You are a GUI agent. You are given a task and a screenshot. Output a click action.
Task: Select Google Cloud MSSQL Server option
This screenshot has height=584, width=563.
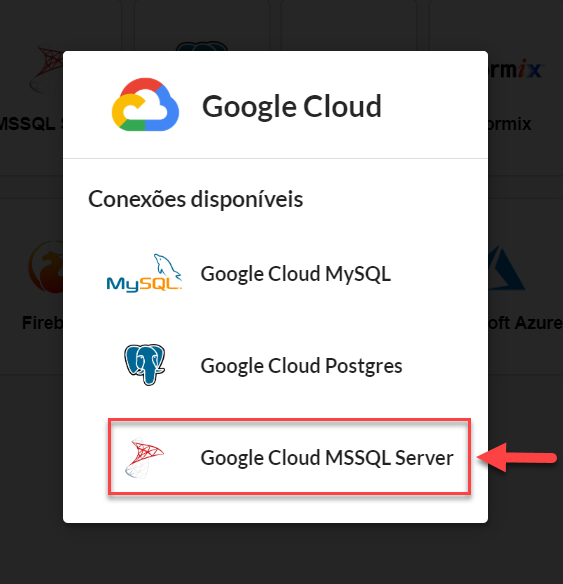pyautogui.click(x=289, y=457)
